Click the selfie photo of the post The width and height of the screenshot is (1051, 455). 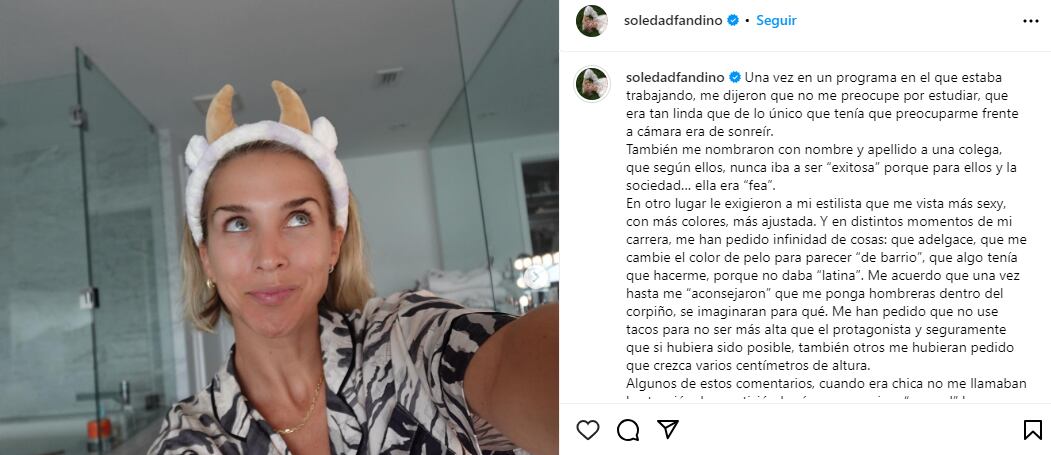279,227
